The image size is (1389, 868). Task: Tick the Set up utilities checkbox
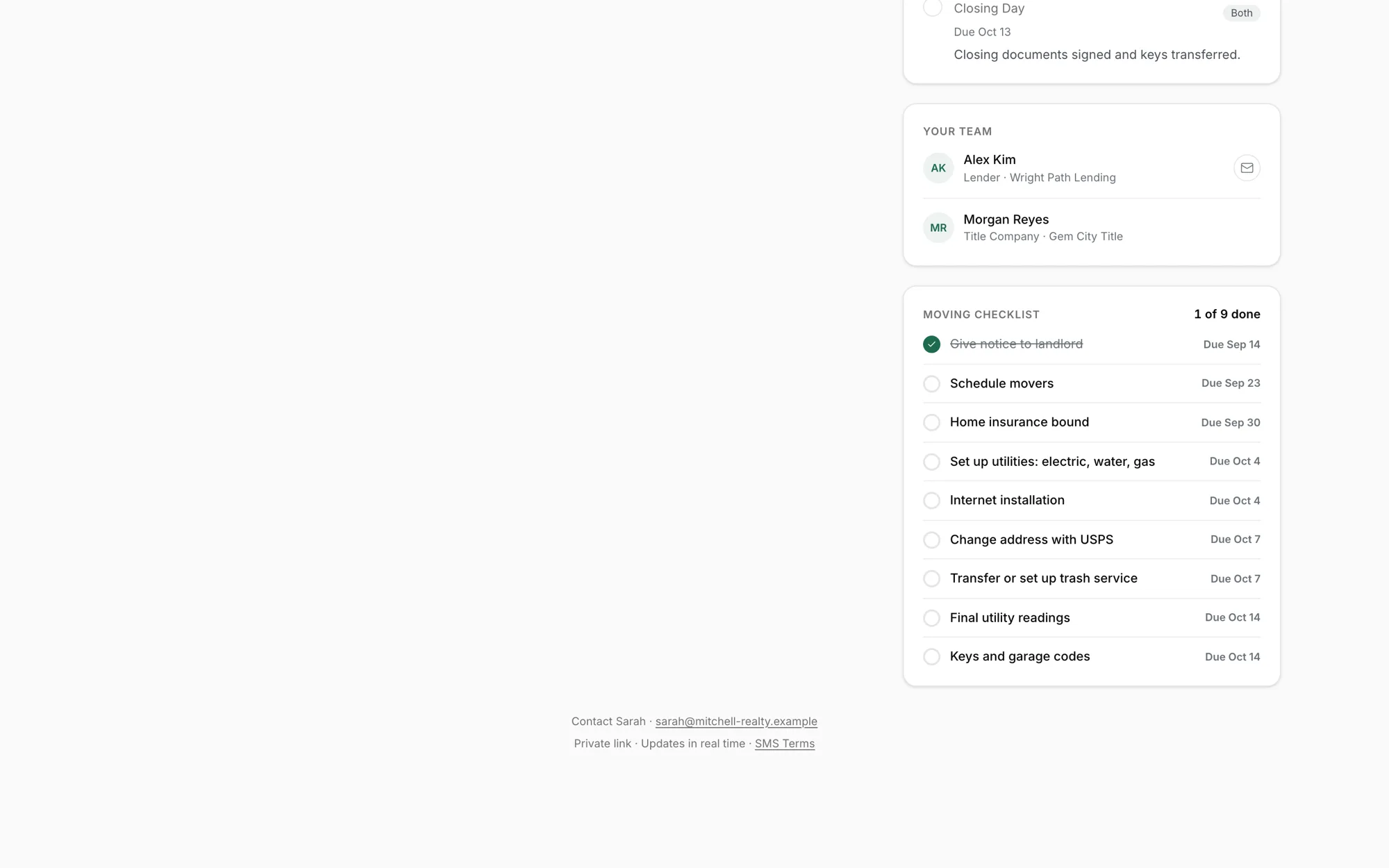[931, 462]
